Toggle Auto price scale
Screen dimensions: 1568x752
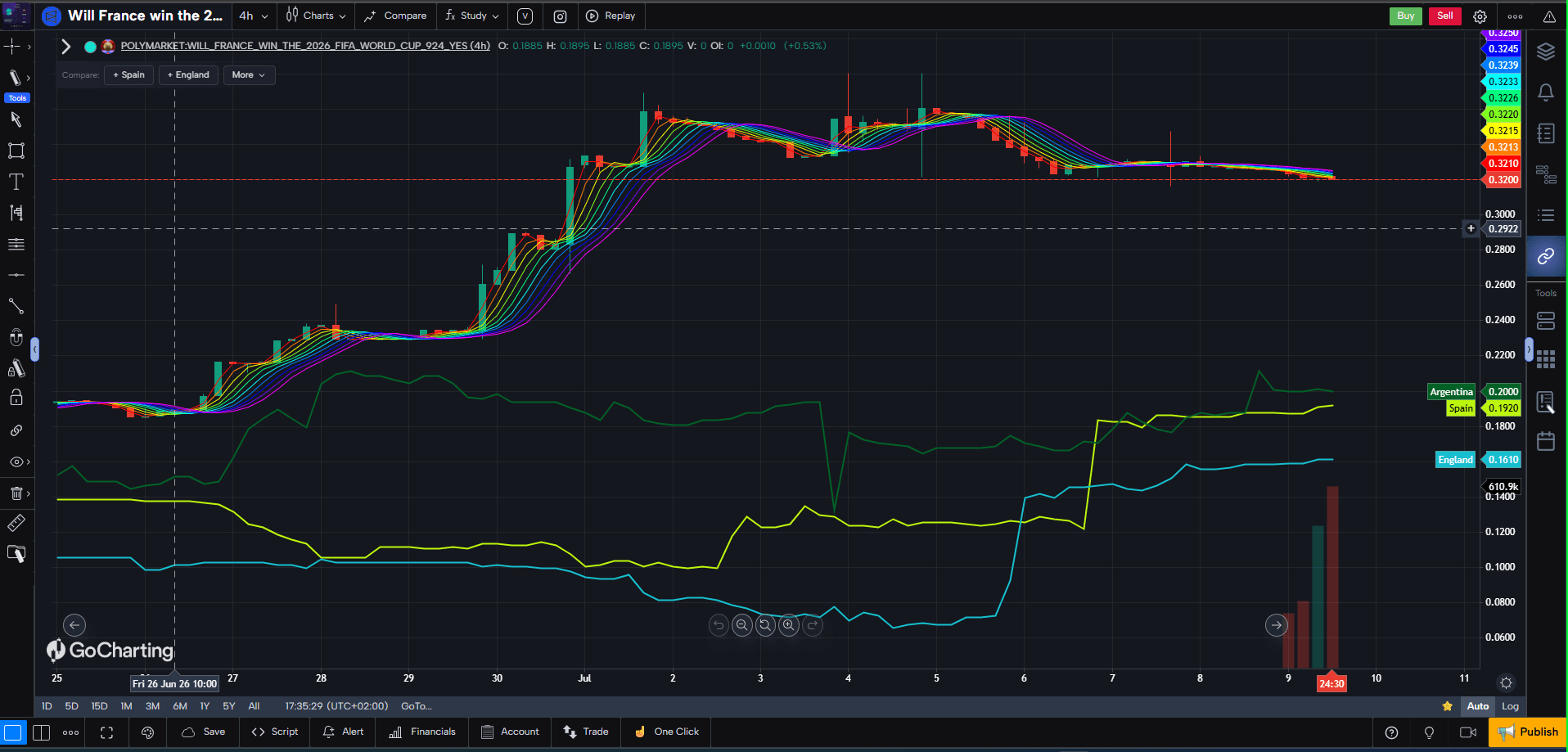pos(1478,706)
